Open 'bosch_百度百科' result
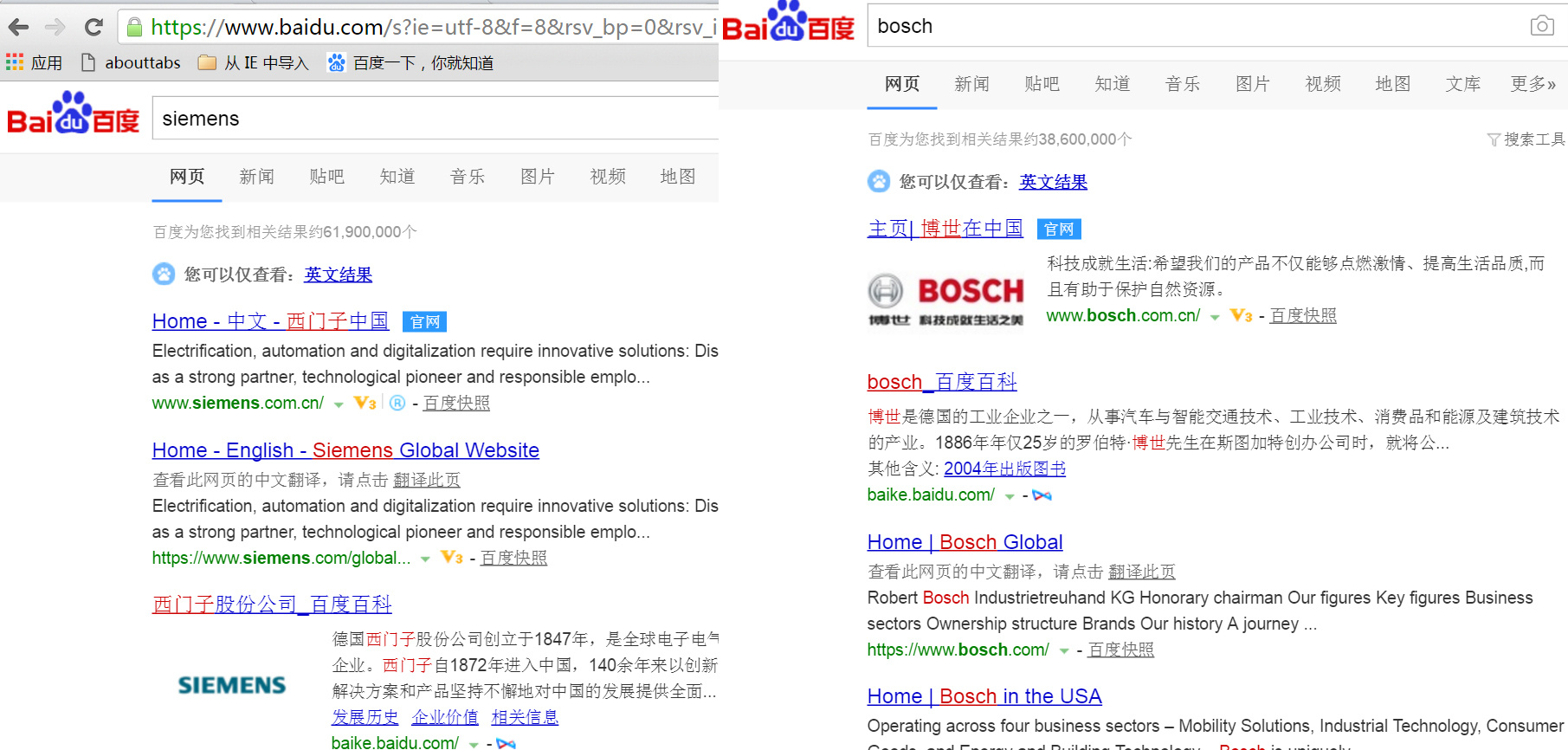This screenshot has height=750, width=1568. click(x=942, y=382)
